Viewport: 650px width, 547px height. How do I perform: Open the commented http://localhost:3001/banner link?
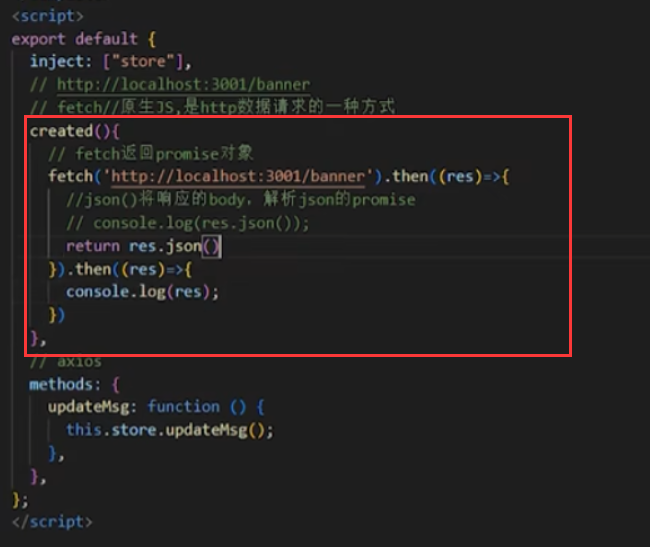pos(183,85)
